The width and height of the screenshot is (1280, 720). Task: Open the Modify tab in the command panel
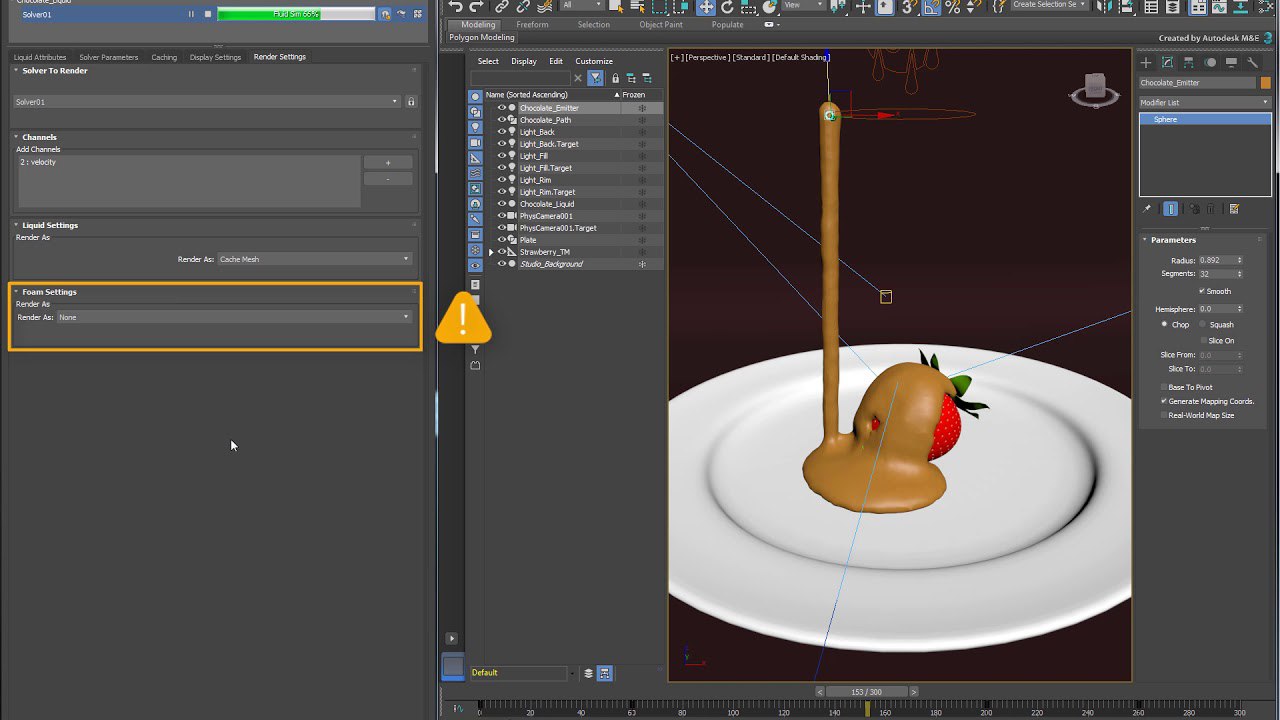1167,62
